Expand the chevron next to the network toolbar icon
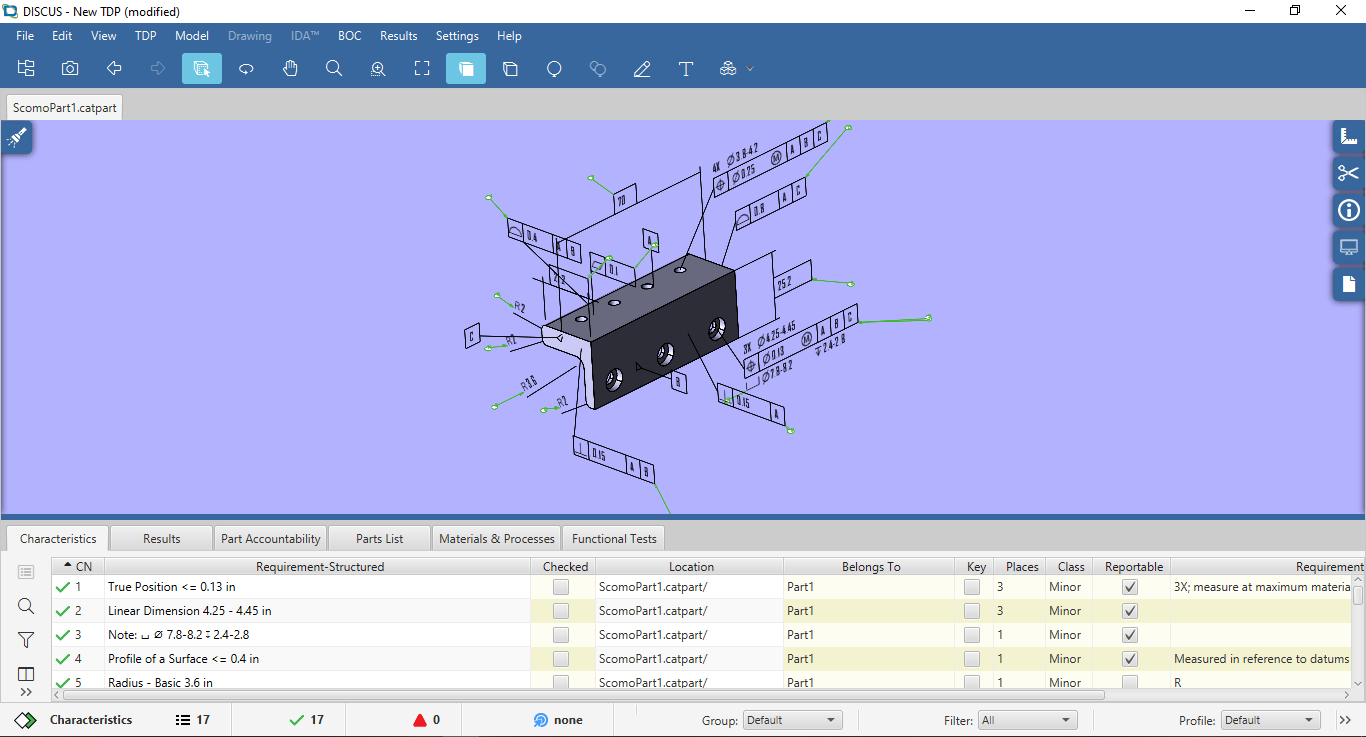 pos(751,68)
